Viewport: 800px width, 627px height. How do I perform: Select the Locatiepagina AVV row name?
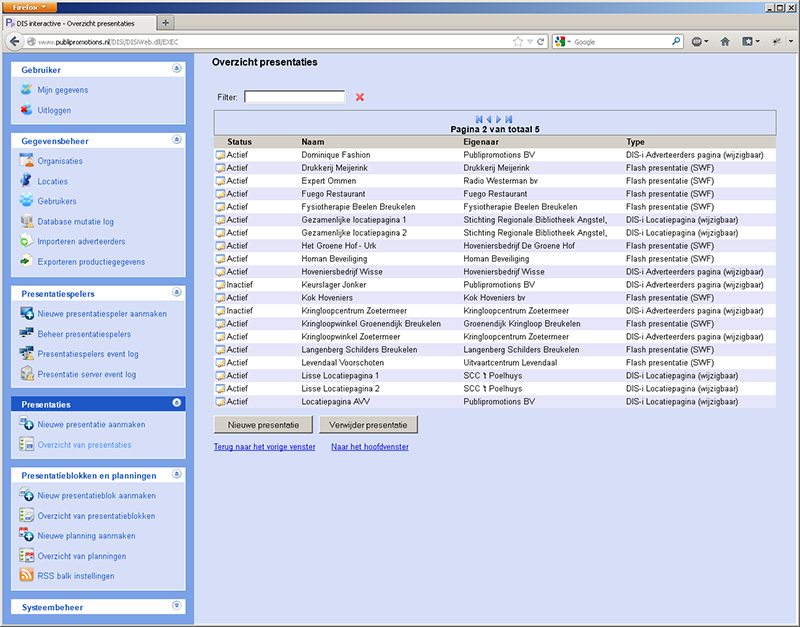336,402
